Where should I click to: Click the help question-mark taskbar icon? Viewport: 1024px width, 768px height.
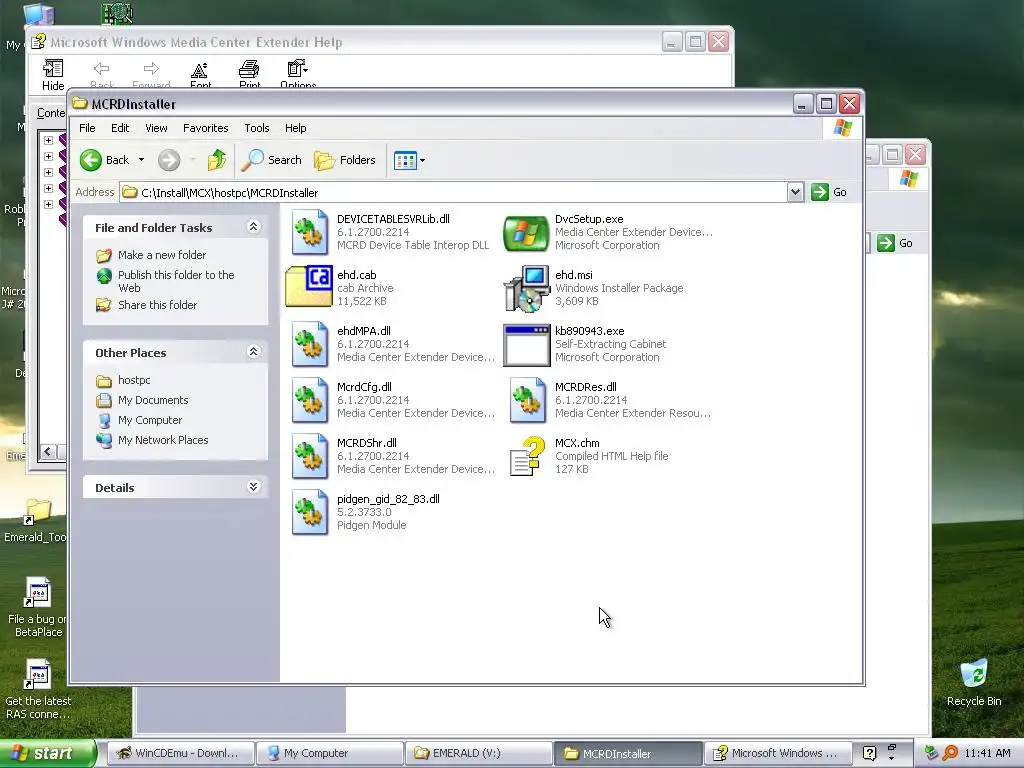point(869,753)
